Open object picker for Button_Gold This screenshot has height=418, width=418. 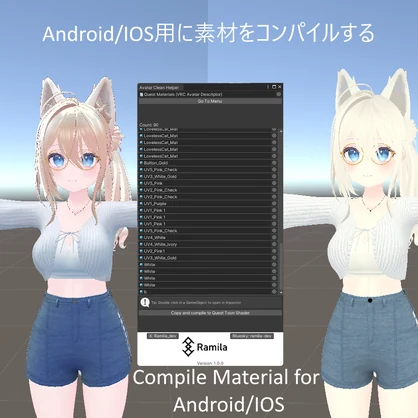274,163
